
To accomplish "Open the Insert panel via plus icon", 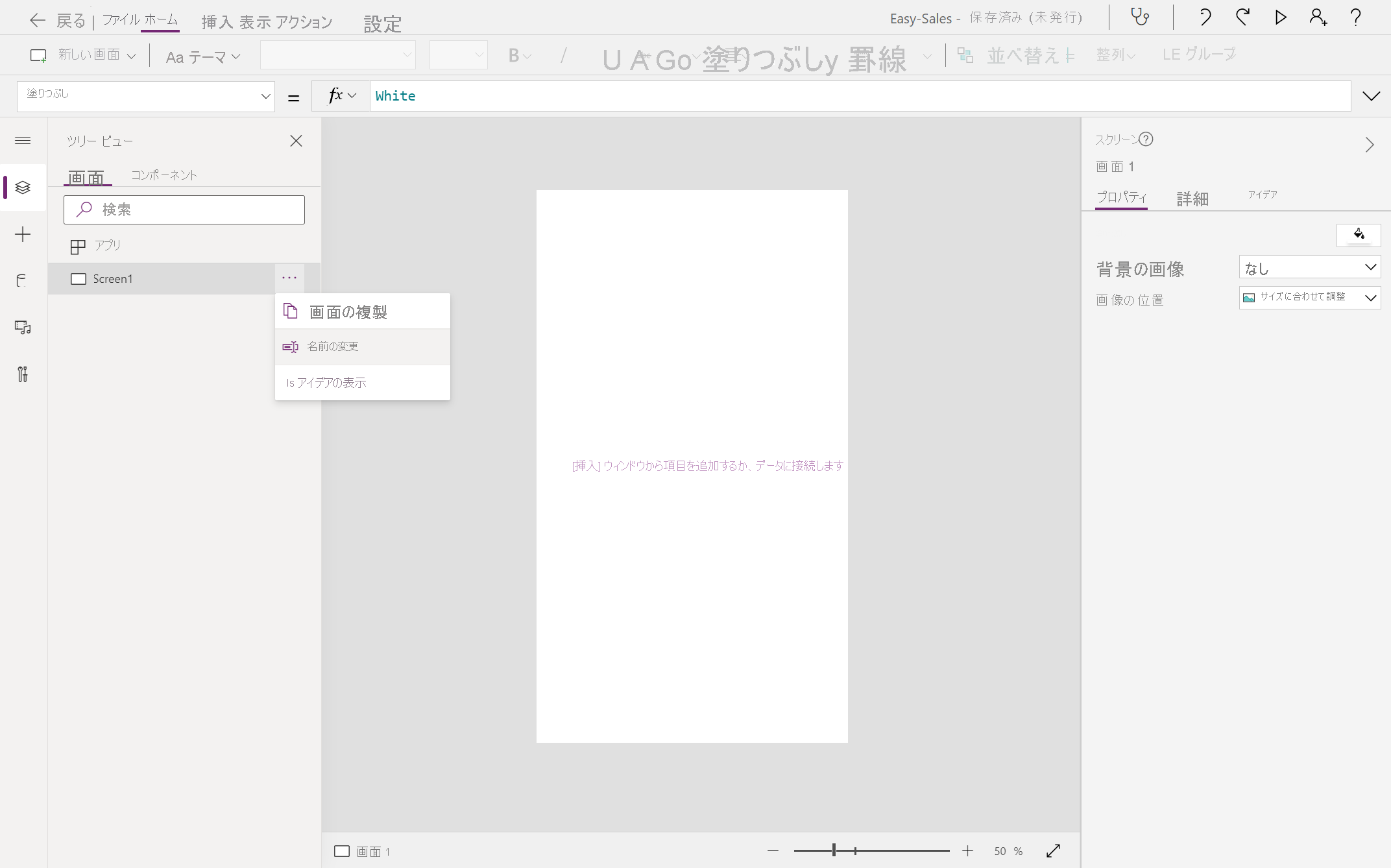I will 23,234.
